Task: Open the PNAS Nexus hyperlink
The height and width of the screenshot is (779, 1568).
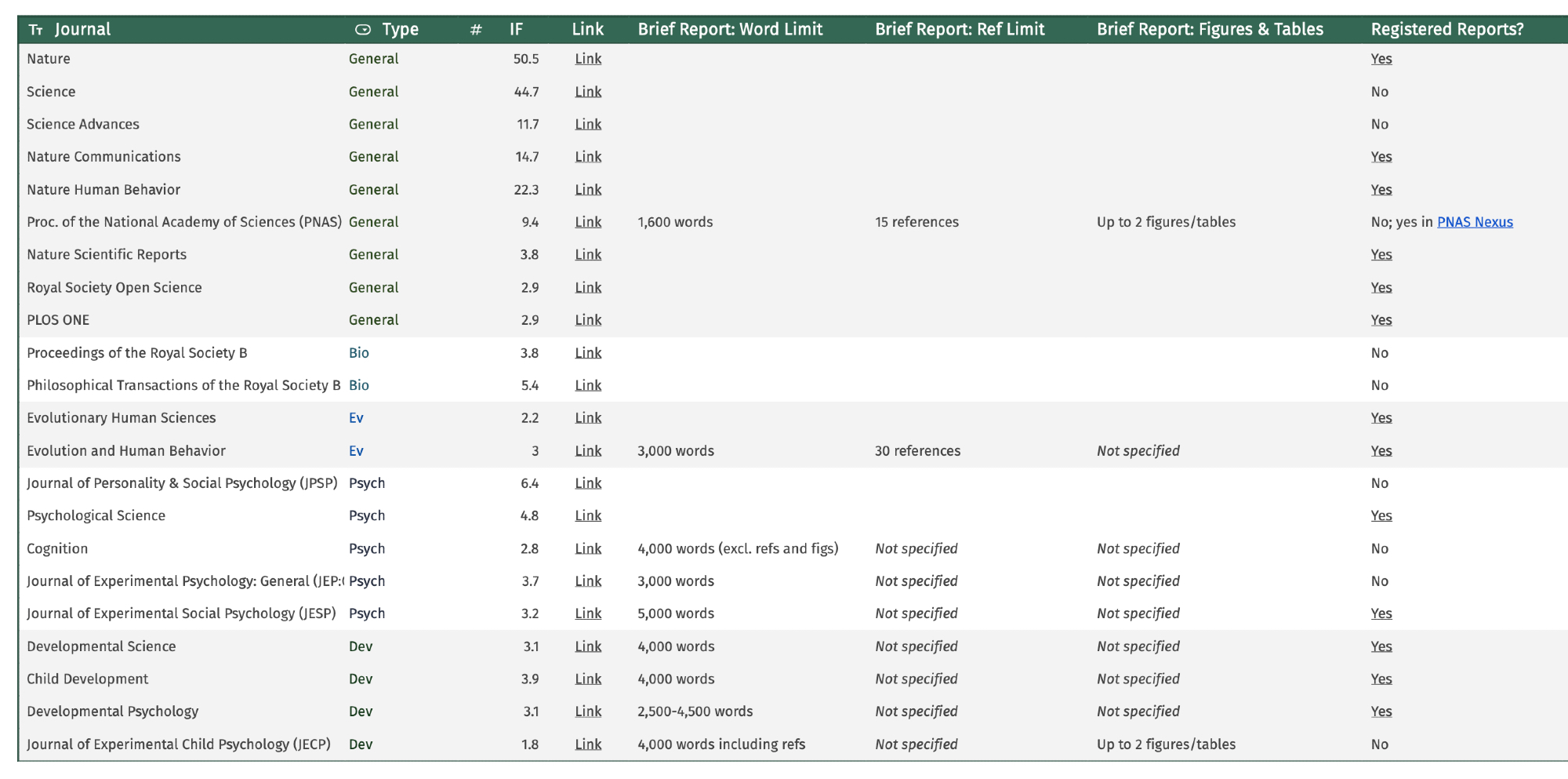Action: click(x=1475, y=222)
